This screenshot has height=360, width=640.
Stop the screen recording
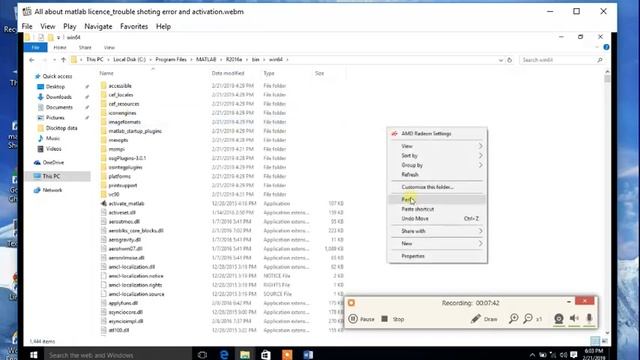pyautogui.click(x=393, y=319)
